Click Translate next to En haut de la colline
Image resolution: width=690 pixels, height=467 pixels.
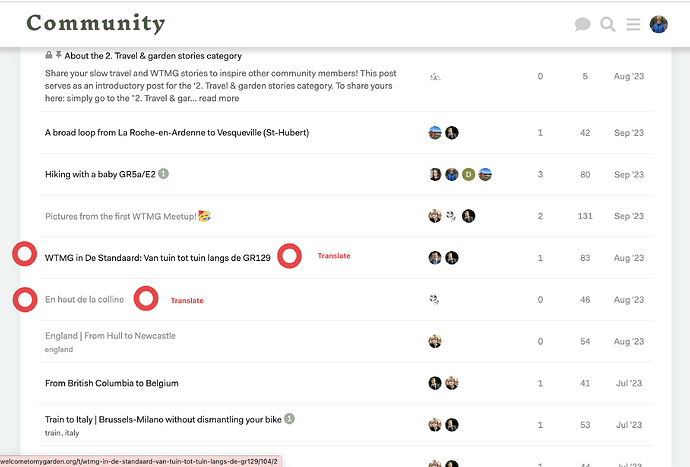(x=187, y=301)
